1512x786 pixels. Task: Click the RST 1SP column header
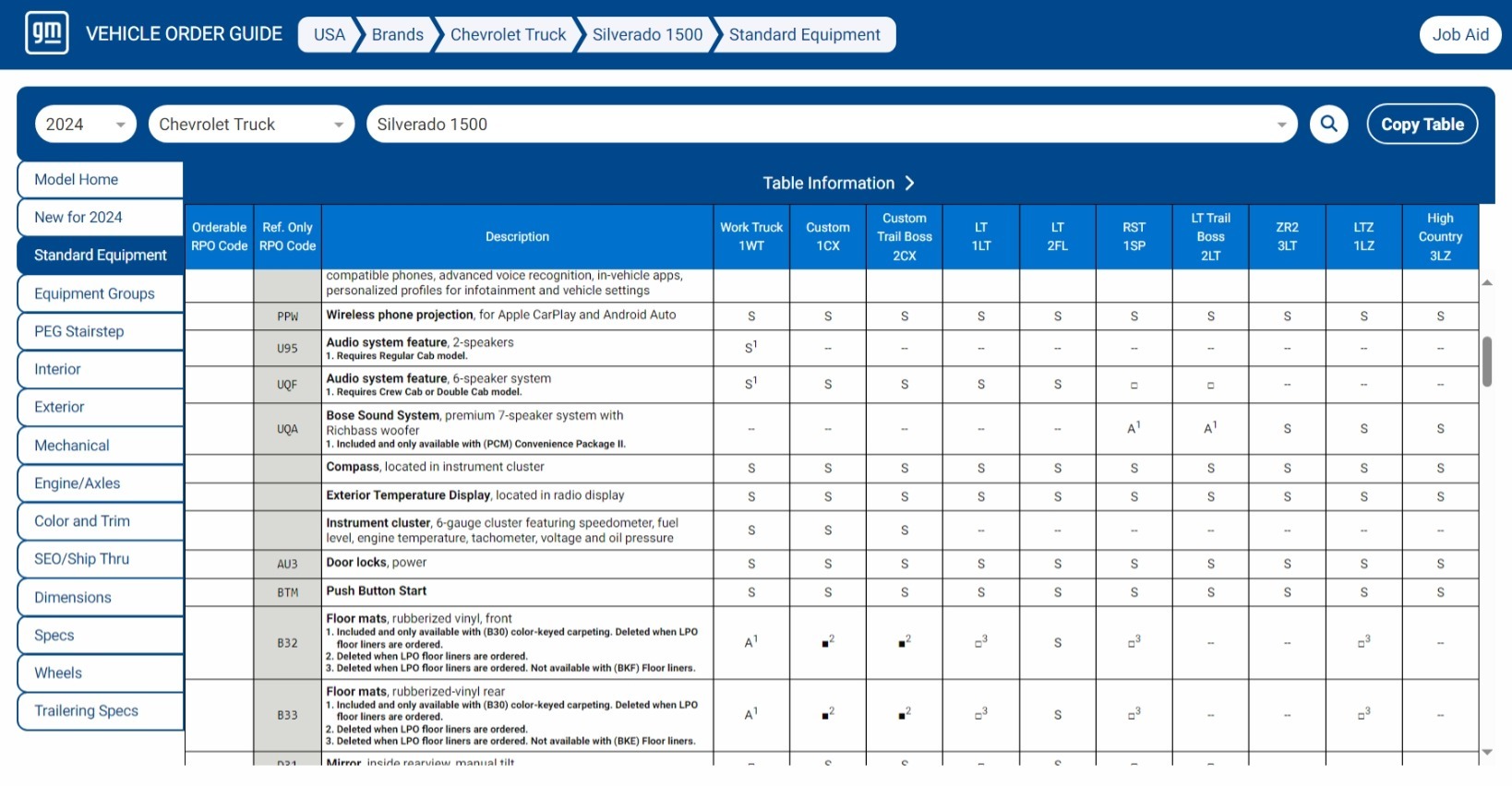[x=1134, y=237]
